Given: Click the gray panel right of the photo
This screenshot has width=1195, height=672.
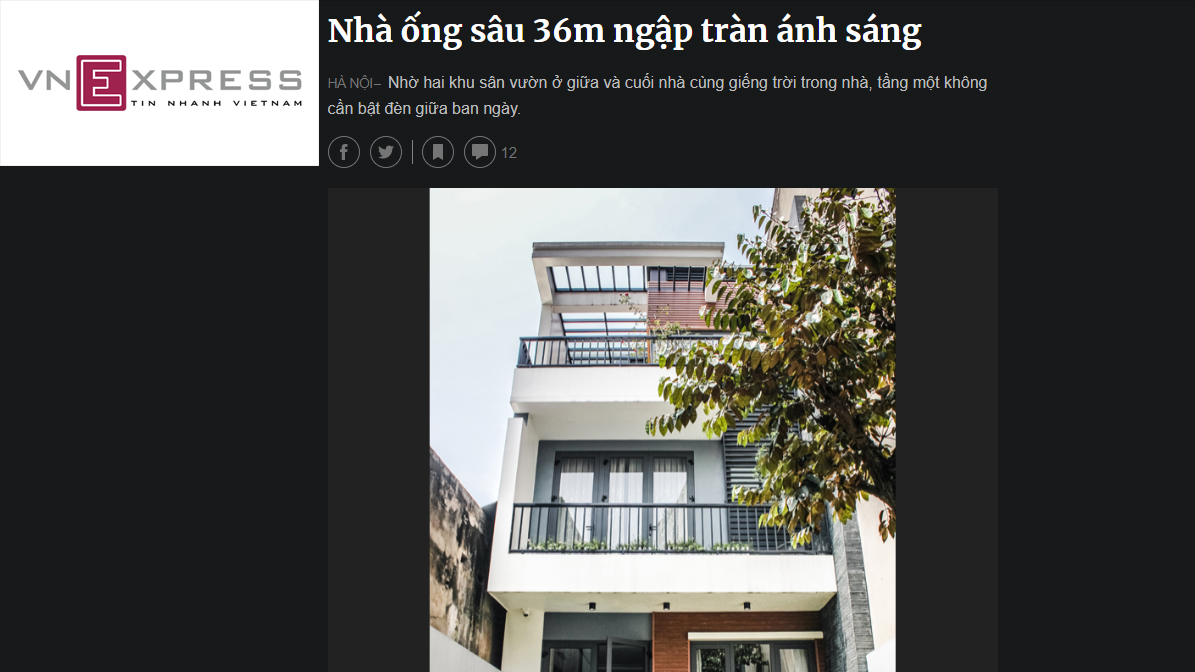Looking at the screenshot, I should pos(947,430).
